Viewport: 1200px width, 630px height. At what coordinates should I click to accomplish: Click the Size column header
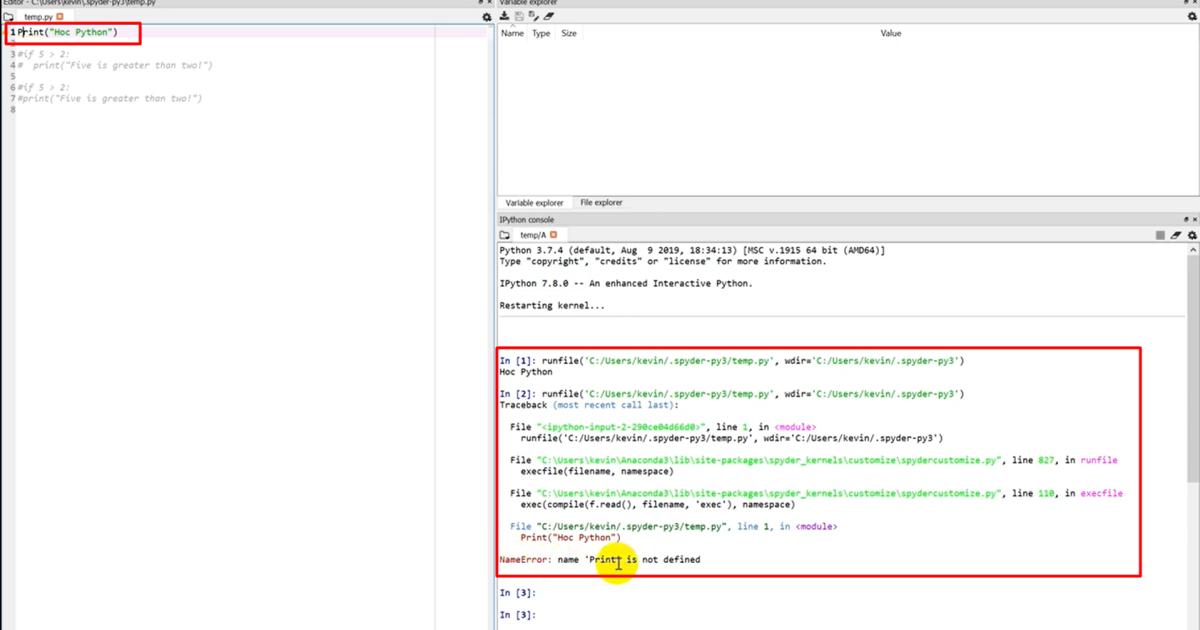(x=568, y=34)
